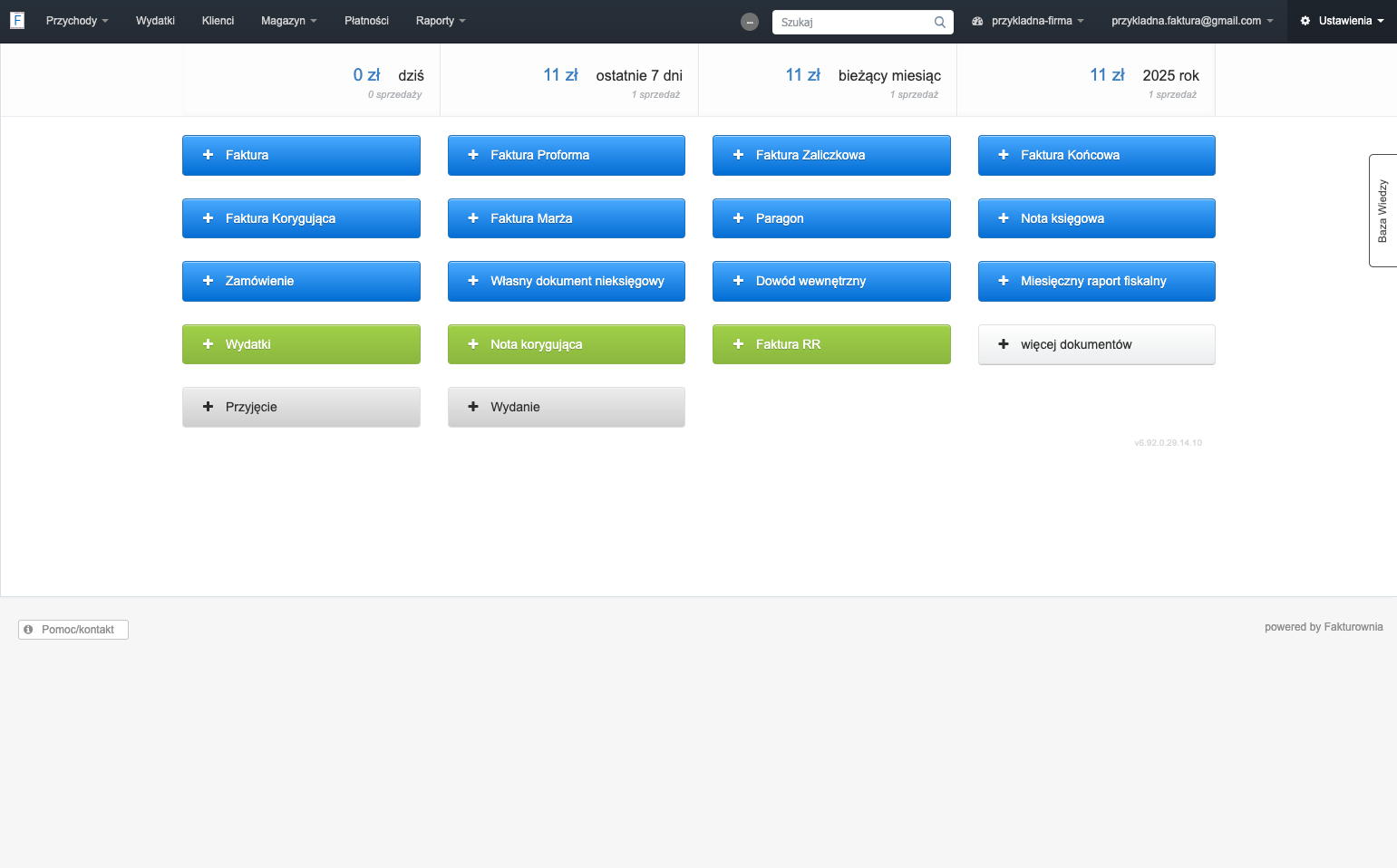Image resolution: width=1397 pixels, height=868 pixels.
Task: Click the gray chat bubble icon
Action: tap(750, 22)
